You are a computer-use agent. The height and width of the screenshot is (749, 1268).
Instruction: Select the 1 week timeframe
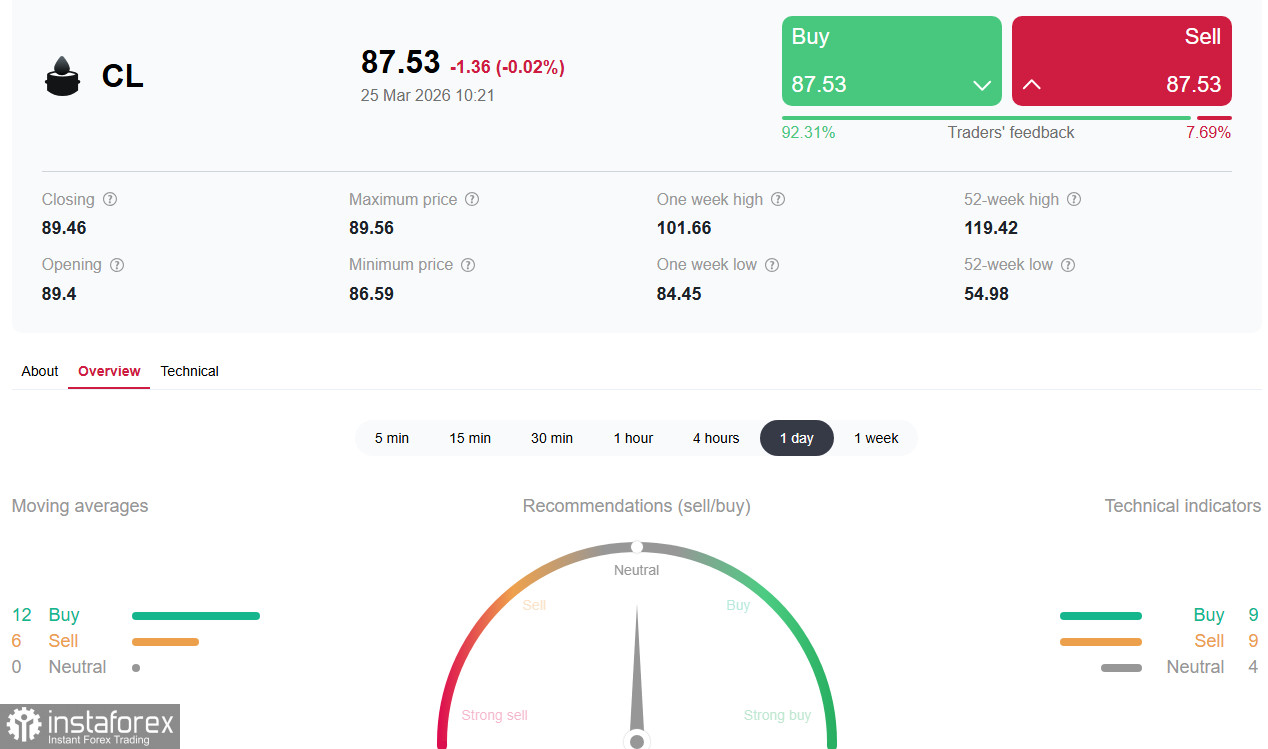coord(876,438)
